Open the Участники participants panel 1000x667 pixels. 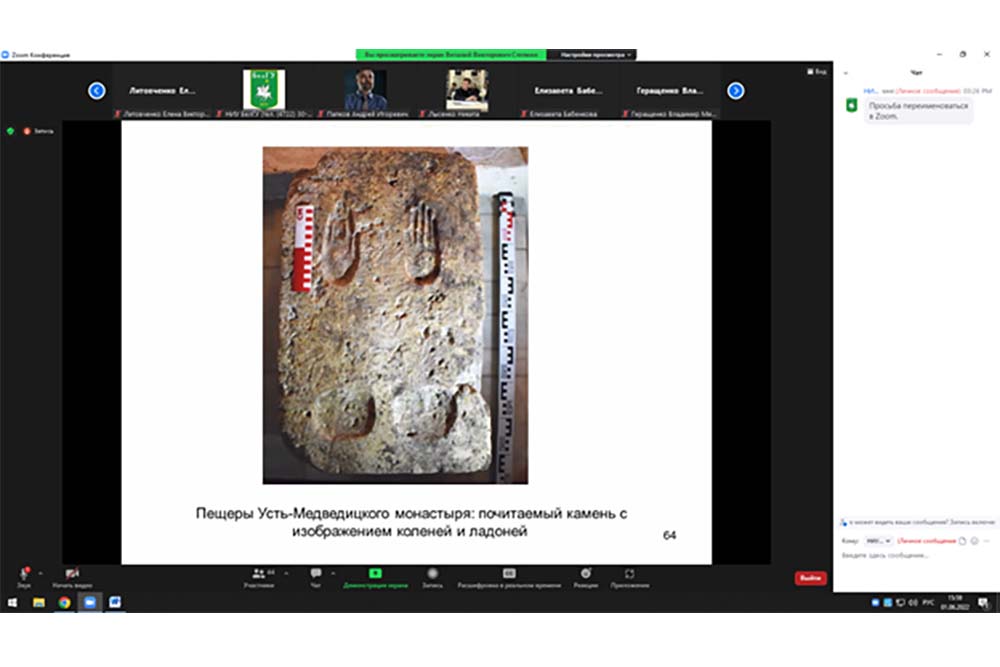(259, 575)
